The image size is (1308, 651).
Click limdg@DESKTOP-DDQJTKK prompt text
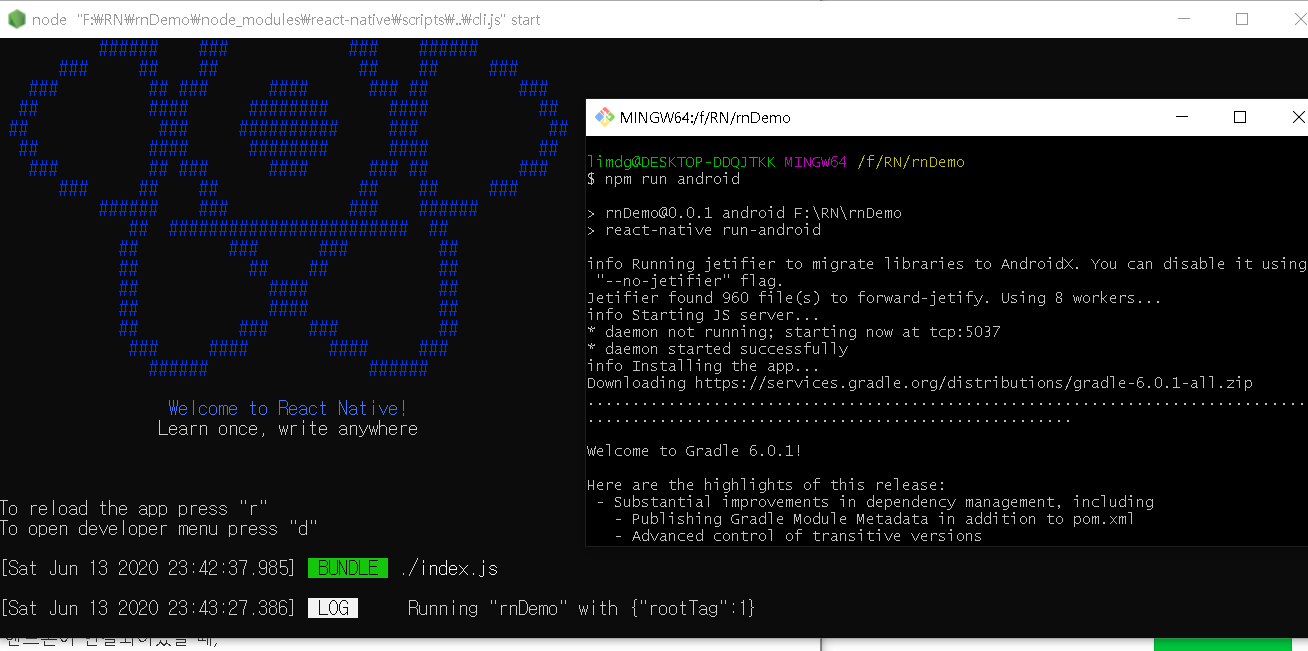[x=681, y=162]
